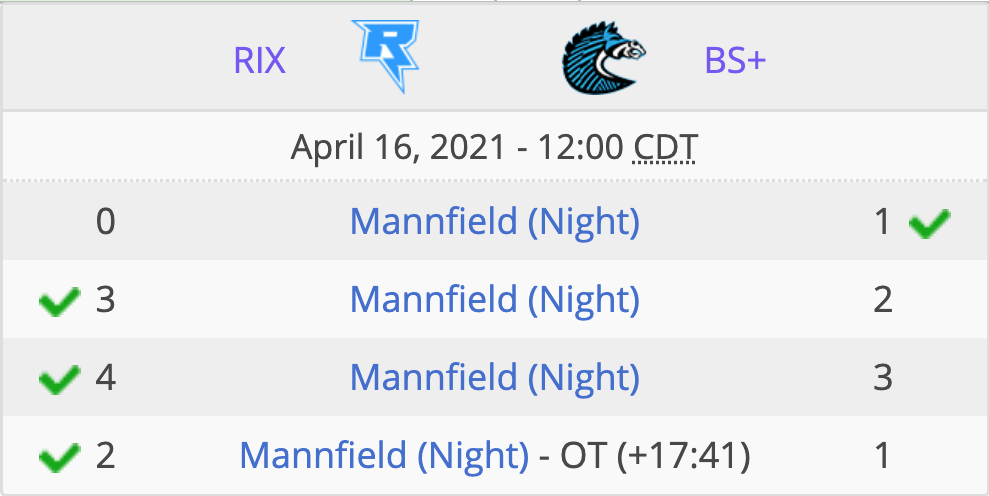Image resolution: width=989 pixels, height=496 pixels.
Task: Click the BS+ score 1 in the overtime game
Action: pyautogui.click(x=883, y=456)
